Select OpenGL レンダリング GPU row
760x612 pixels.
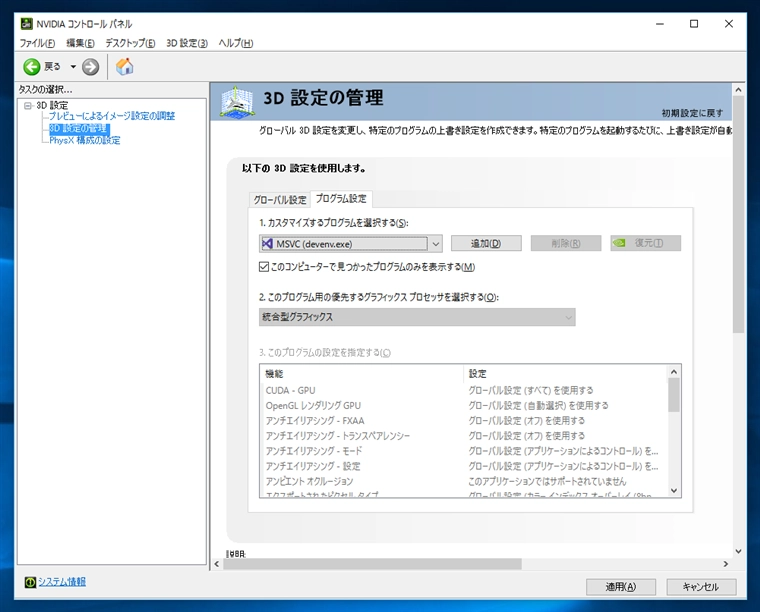pos(464,406)
